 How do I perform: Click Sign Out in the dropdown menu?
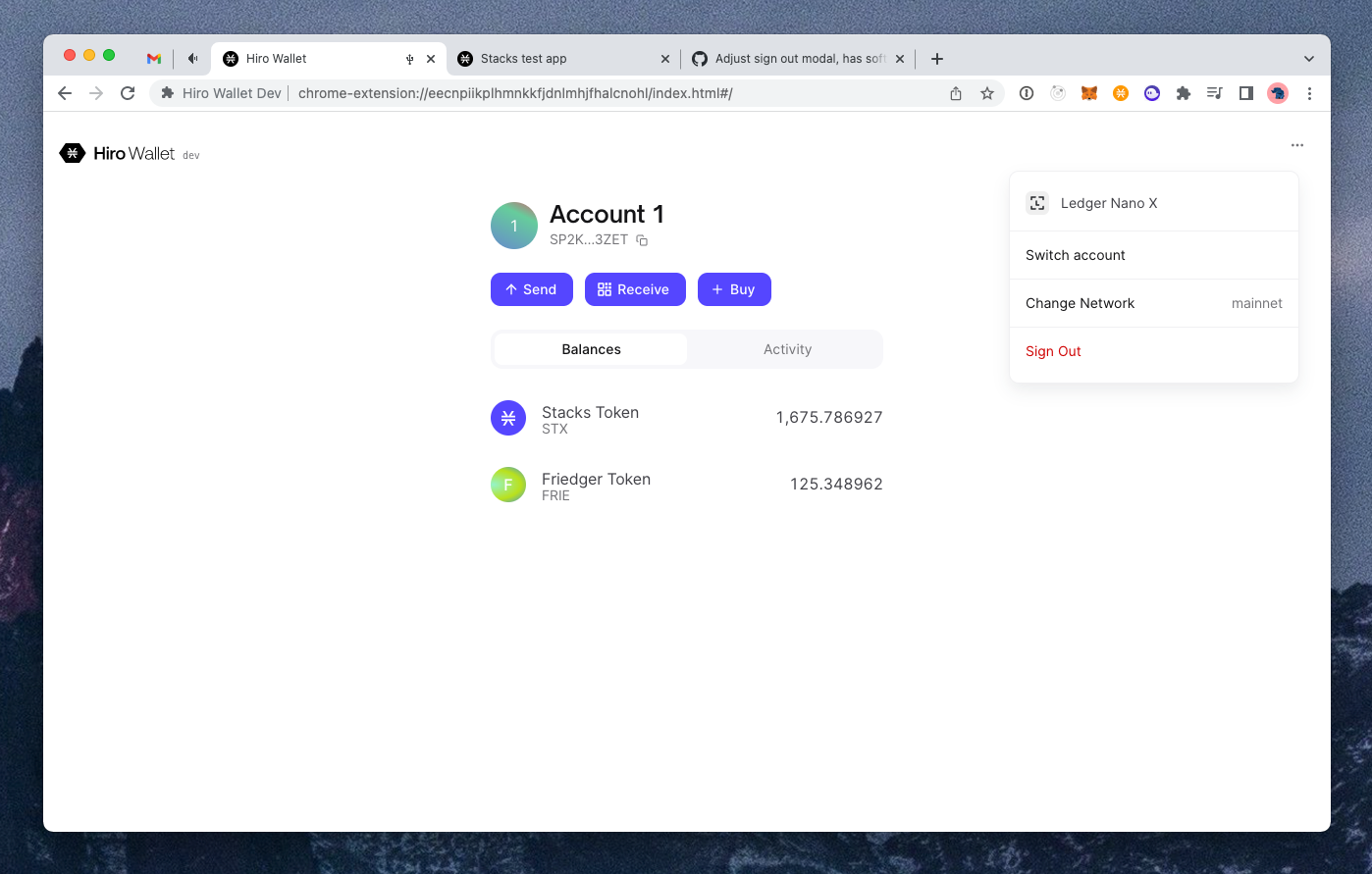click(x=1053, y=351)
